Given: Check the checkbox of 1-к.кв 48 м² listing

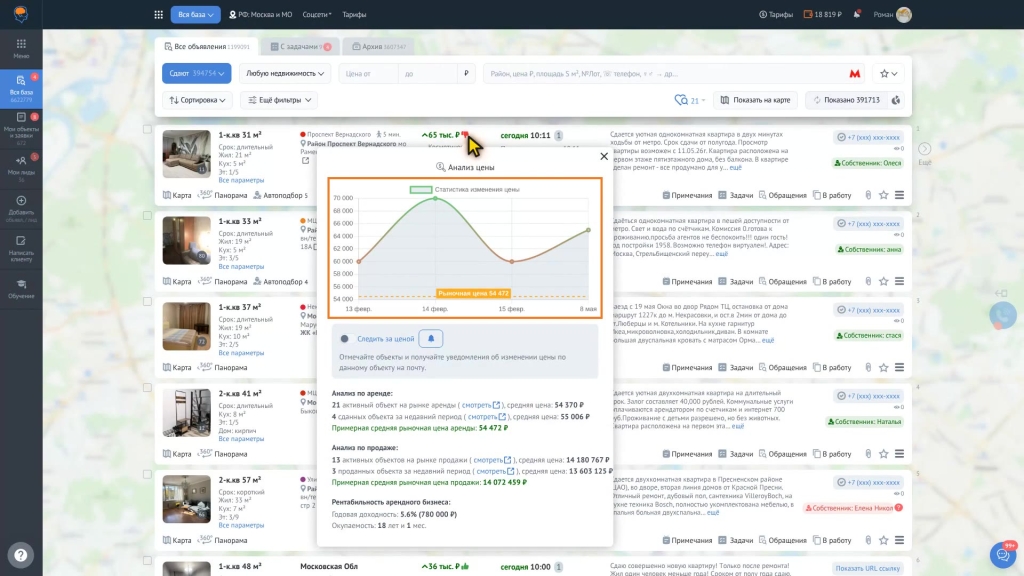Looking at the screenshot, I should pyautogui.click(x=147, y=560).
